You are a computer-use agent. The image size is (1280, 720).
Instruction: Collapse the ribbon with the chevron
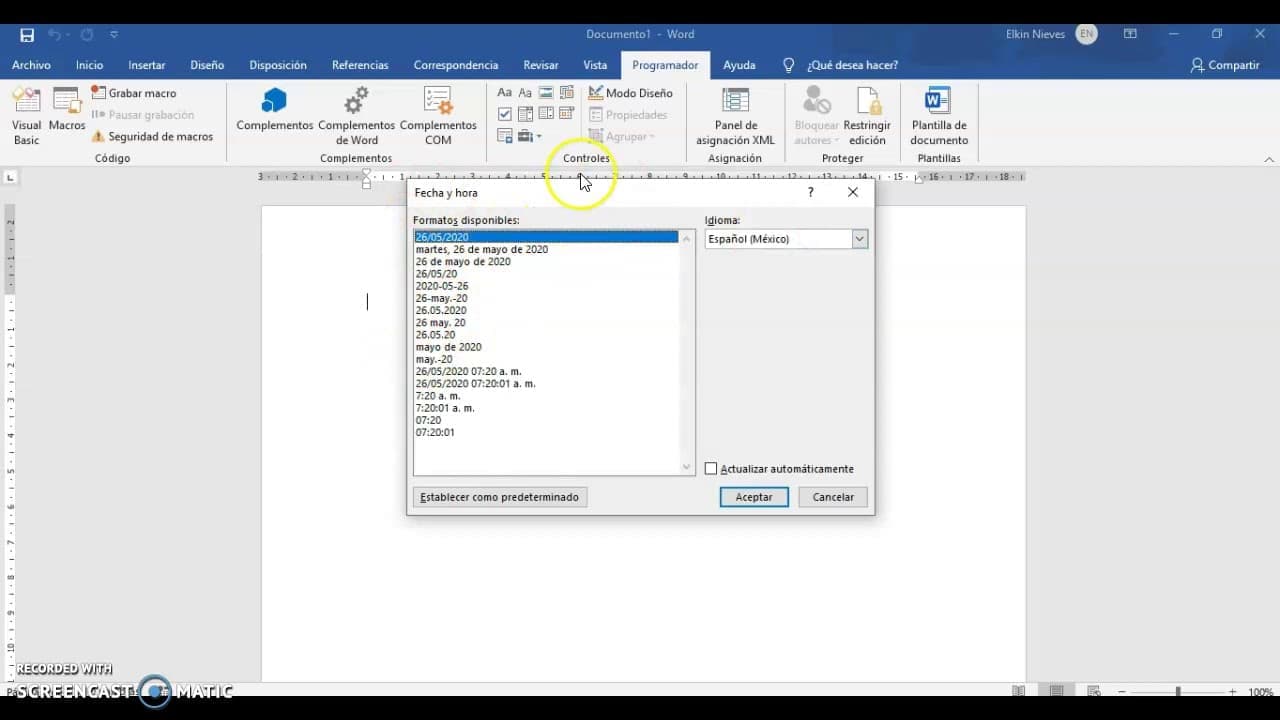(x=1269, y=160)
